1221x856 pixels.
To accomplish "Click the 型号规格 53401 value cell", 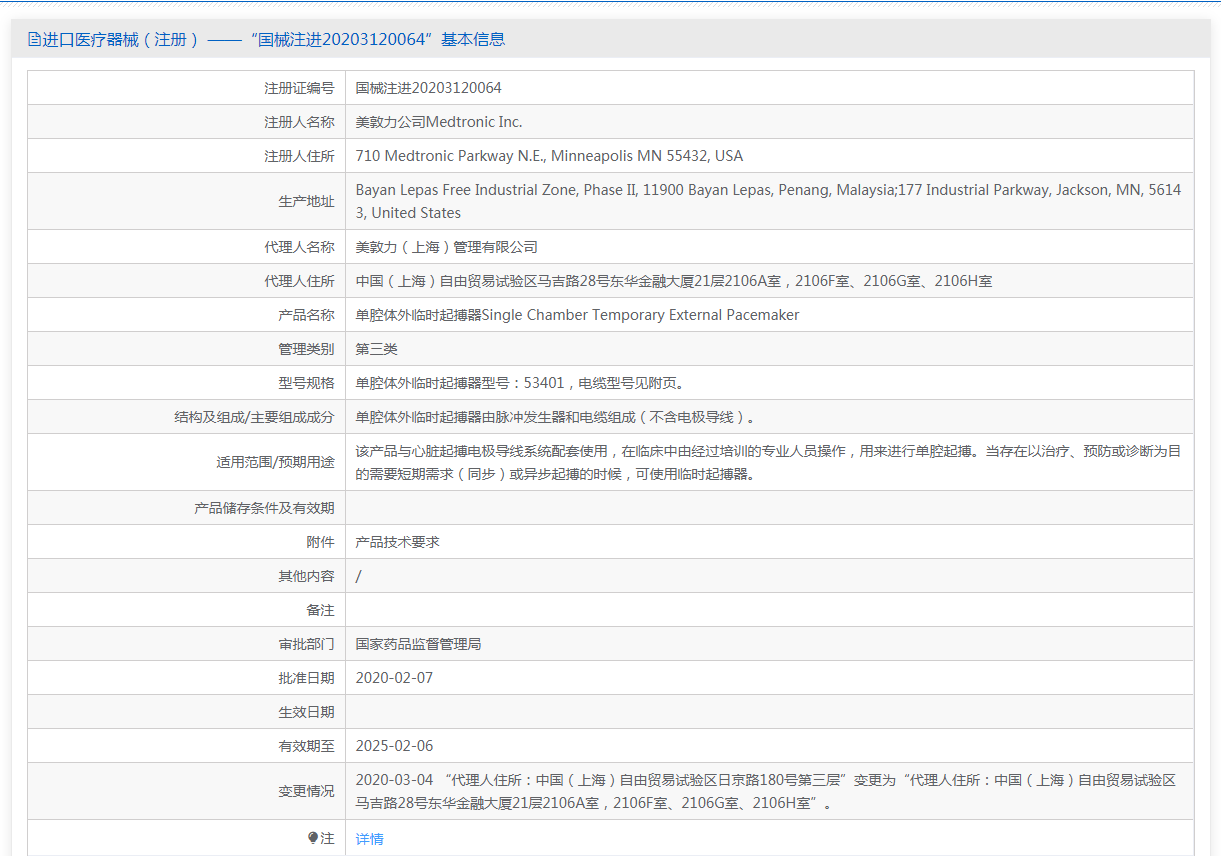I will point(770,383).
